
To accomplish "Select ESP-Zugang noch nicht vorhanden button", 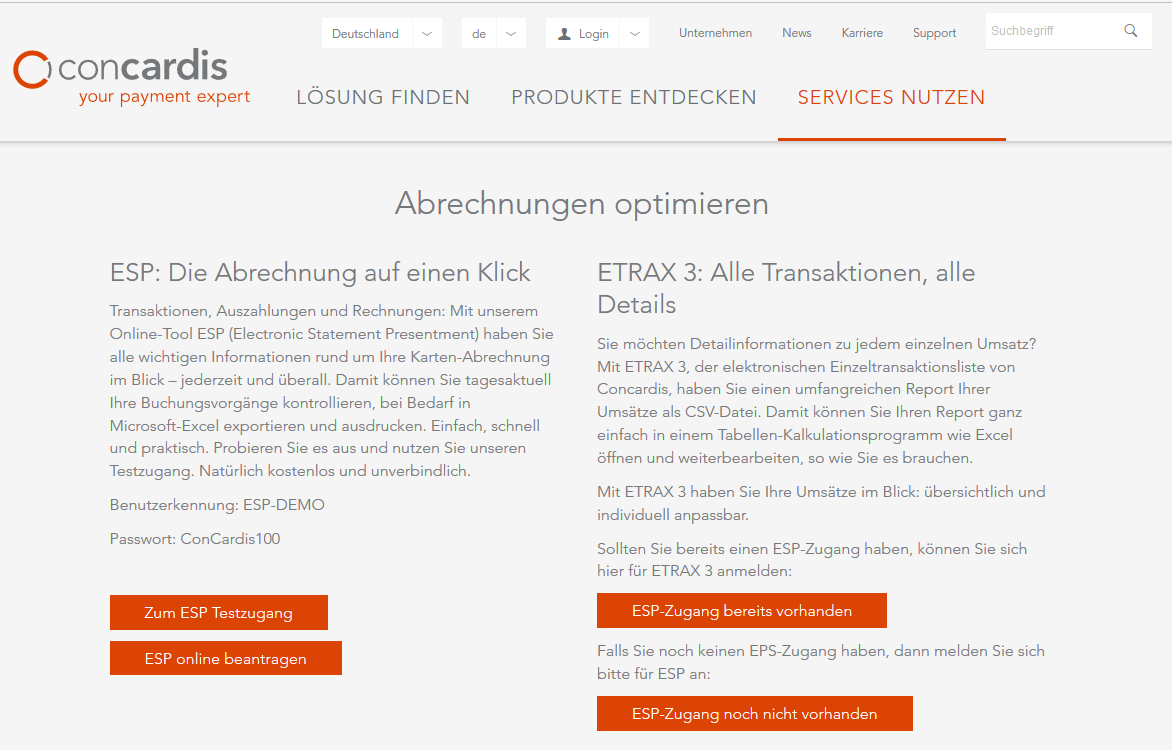I will tap(754, 714).
